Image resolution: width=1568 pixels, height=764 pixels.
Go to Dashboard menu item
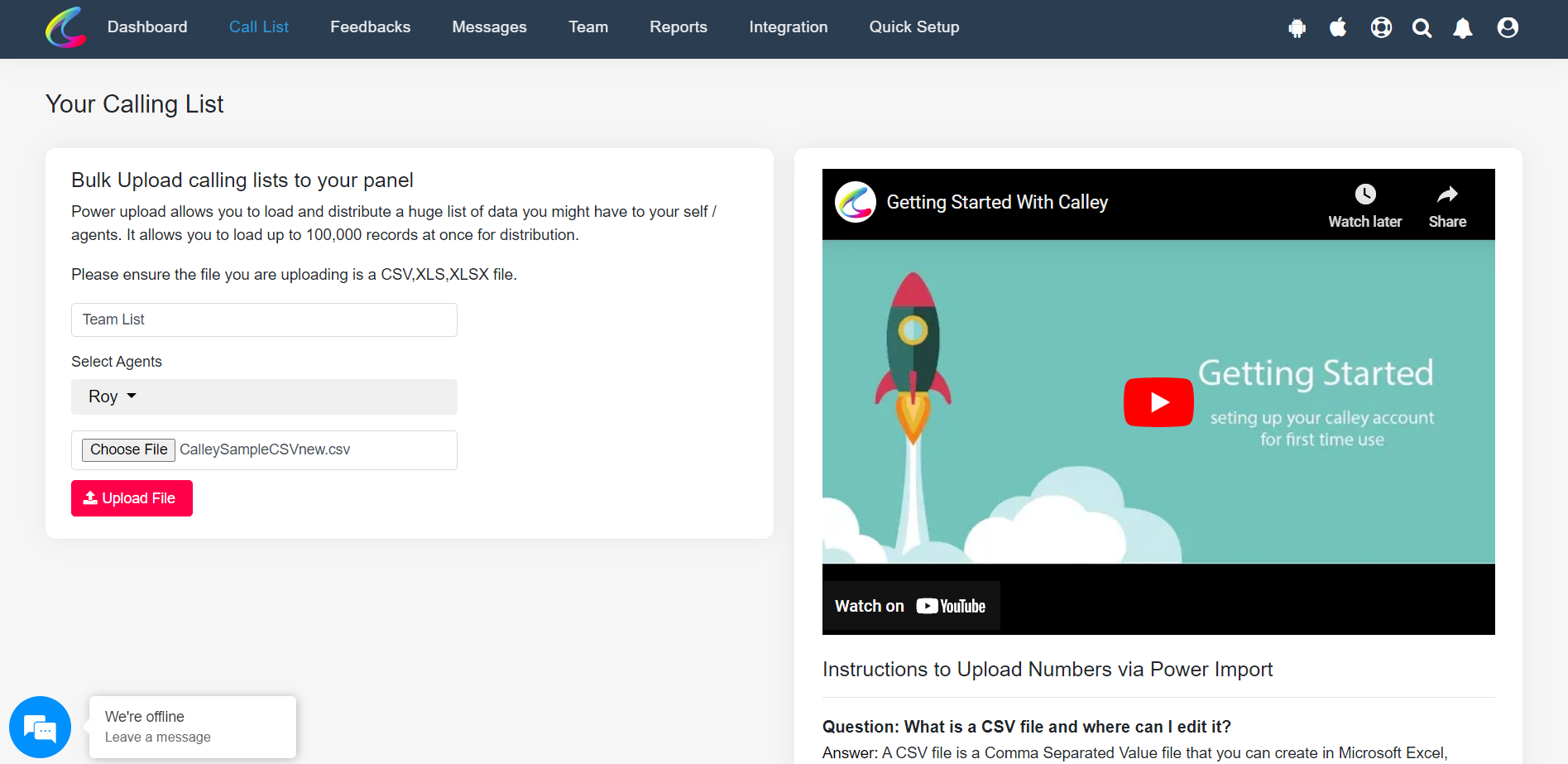click(x=147, y=26)
